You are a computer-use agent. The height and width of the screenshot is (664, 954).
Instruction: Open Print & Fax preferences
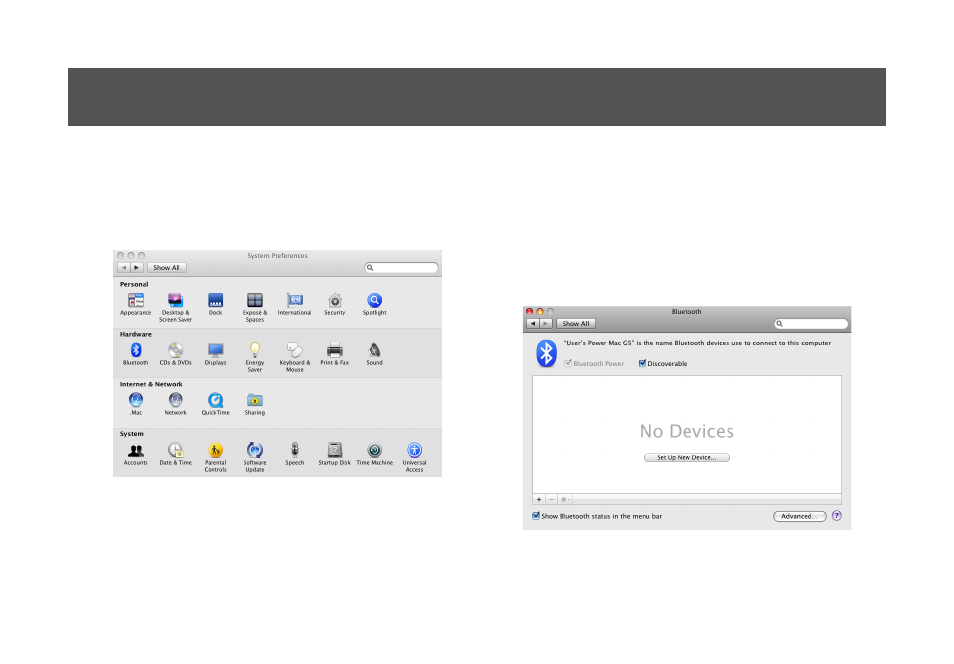coord(335,354)
